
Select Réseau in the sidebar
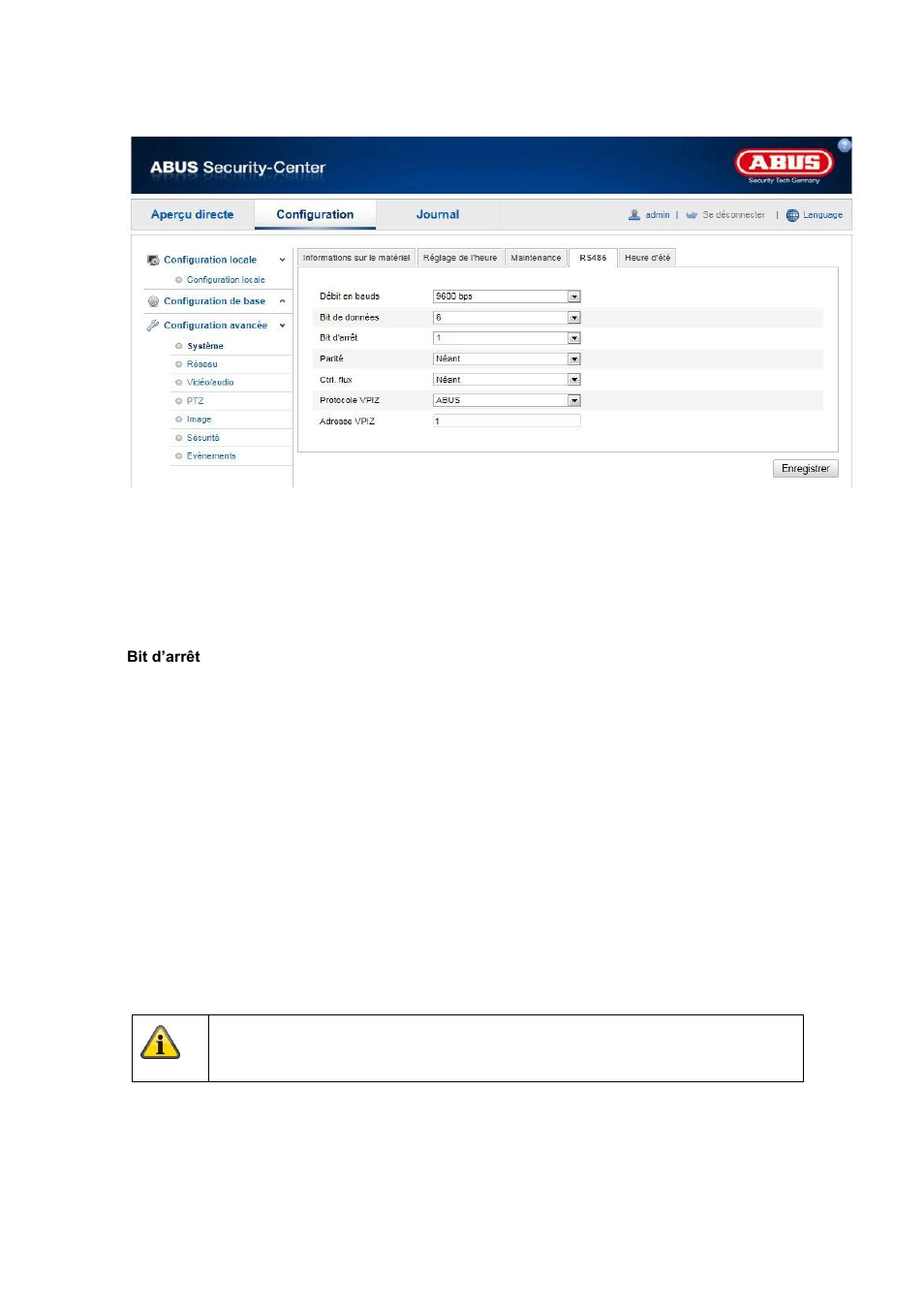tap(201, 364)
